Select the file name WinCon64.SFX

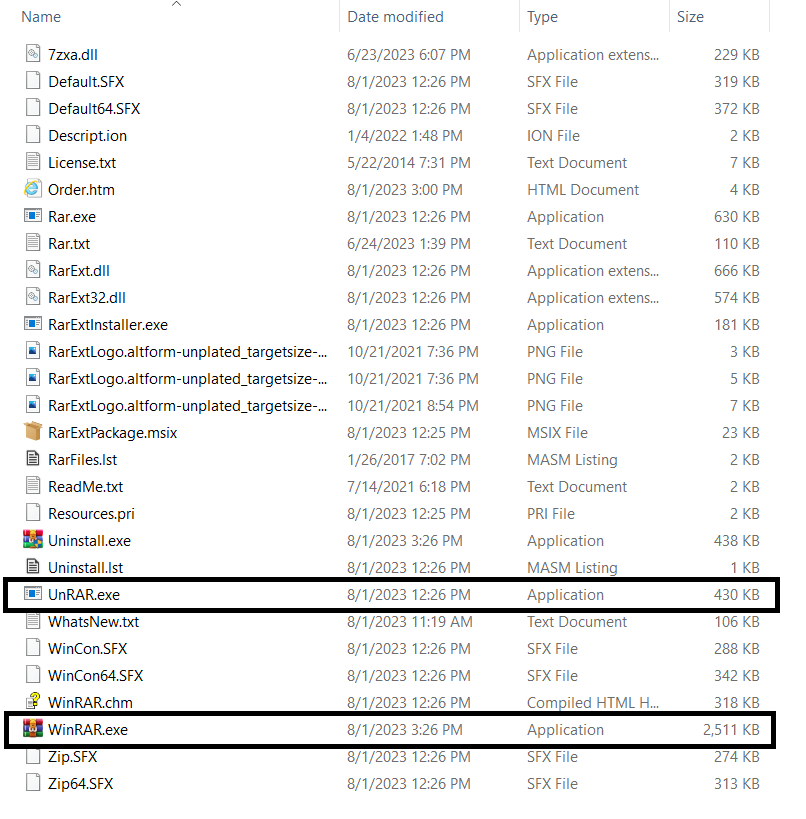click(x=95, y=675)
